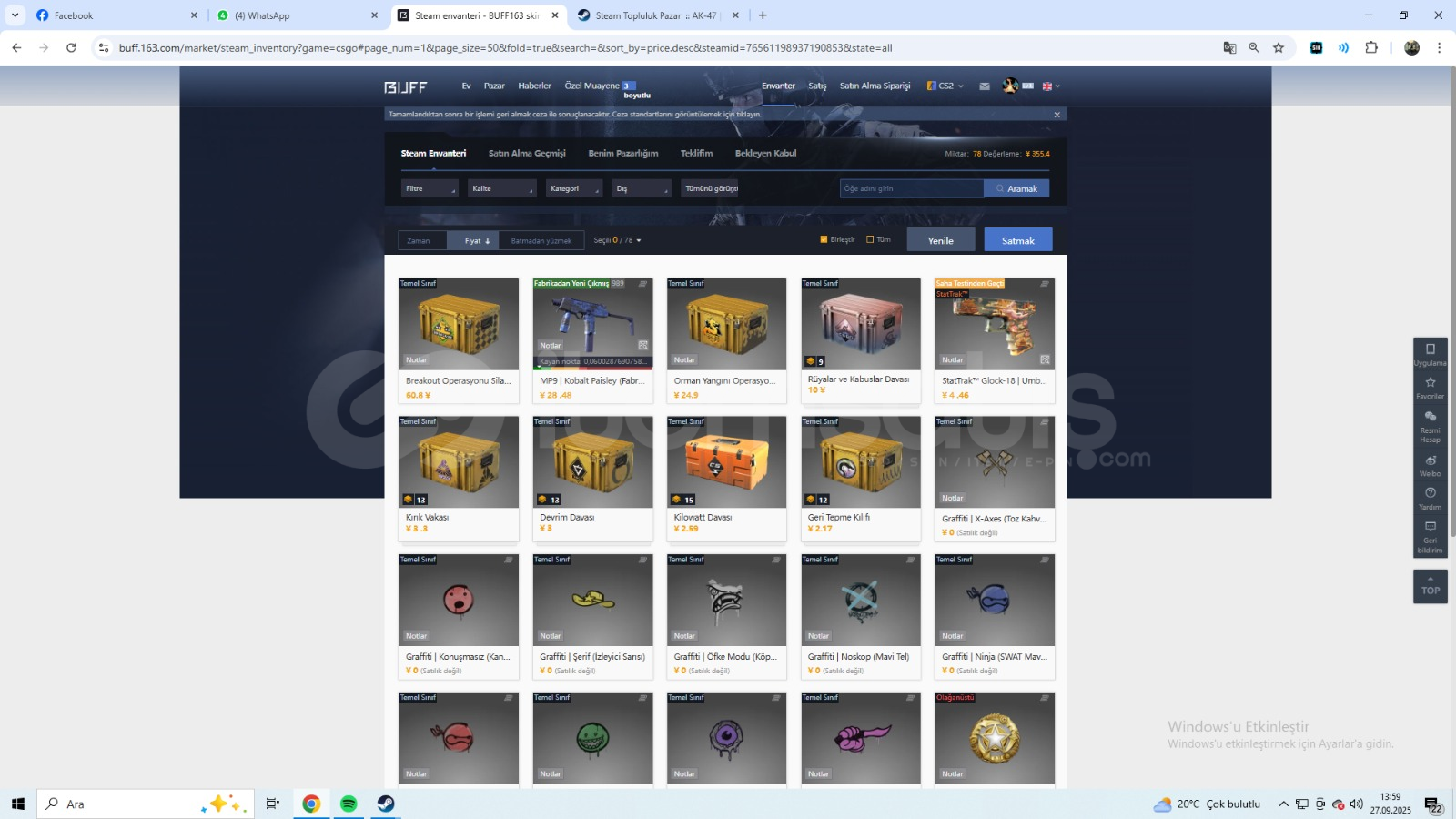Dismiss the penalty notice banner
This screenshot has height=819, width=1456.
(1057, 115)
